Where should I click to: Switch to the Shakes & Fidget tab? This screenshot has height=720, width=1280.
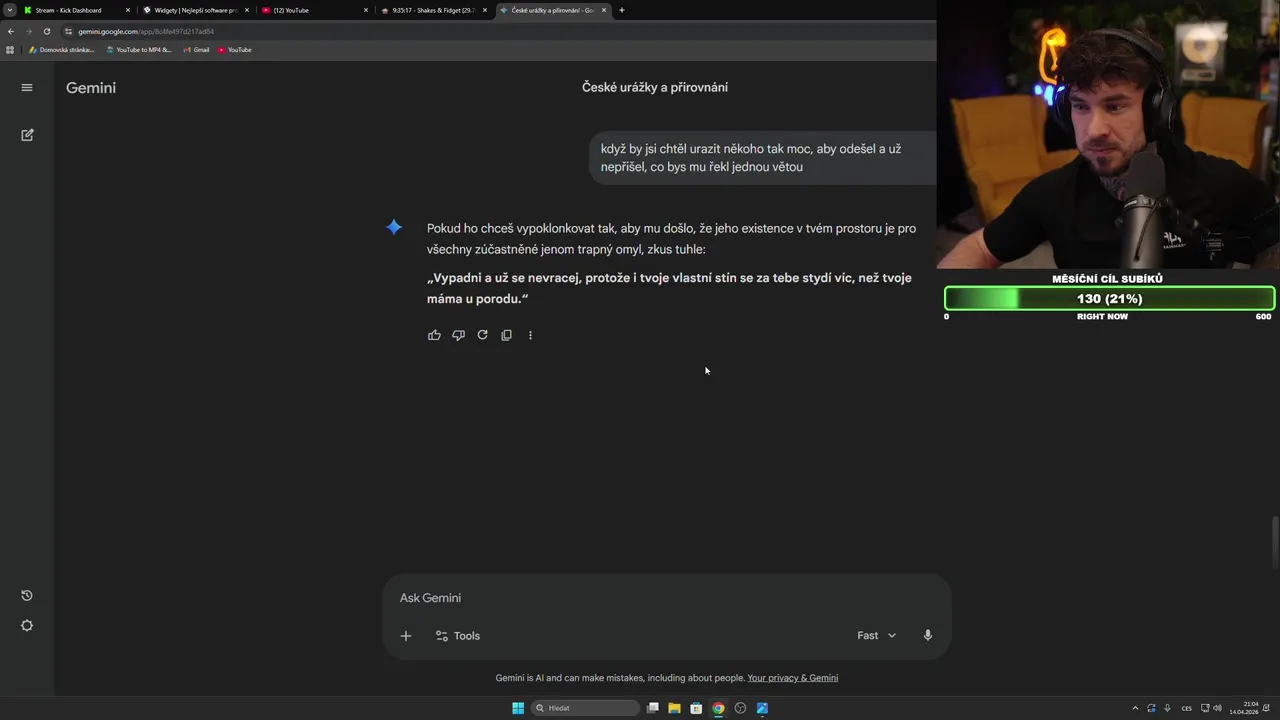click(436, 10)
